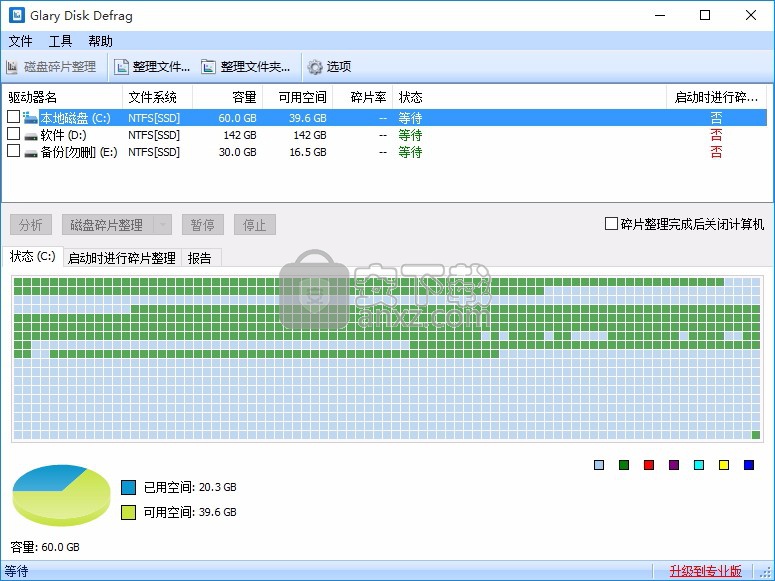Open the 文件 menu
Screen dimensions: 775x581
(21, 41)
